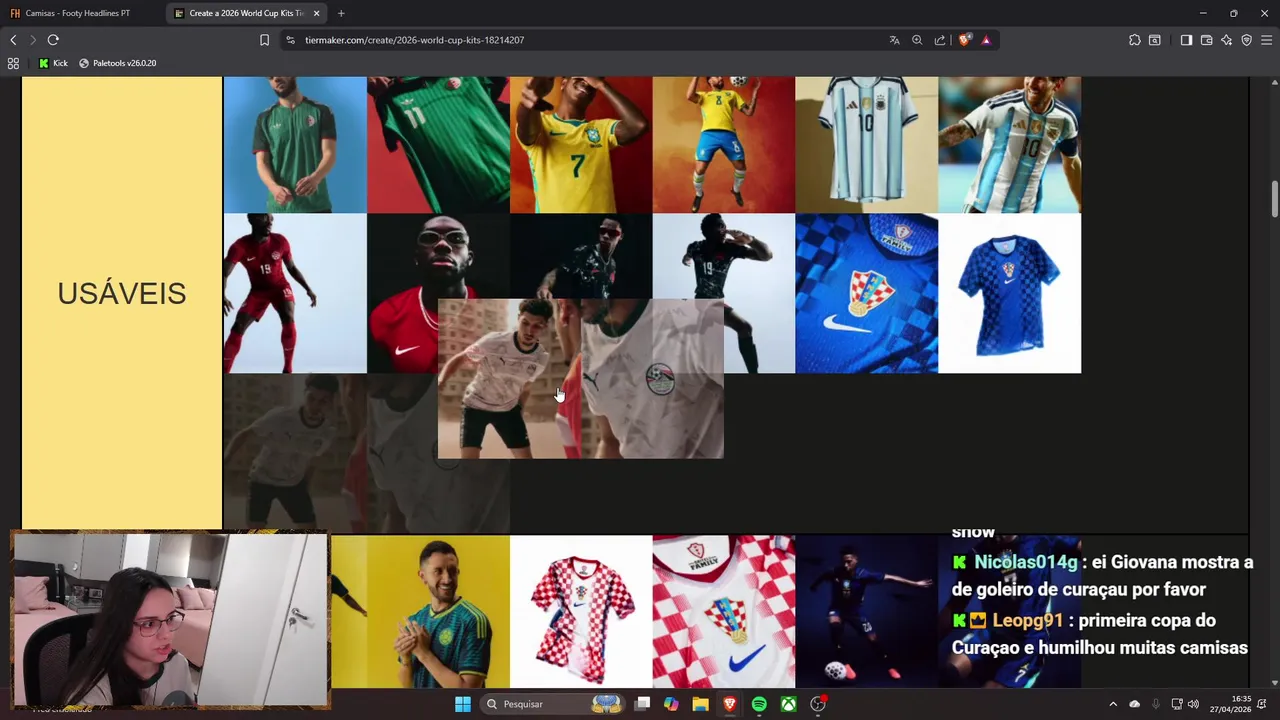Restore down the browser window
1280x720 pixels.
(x=1234, y=13)
